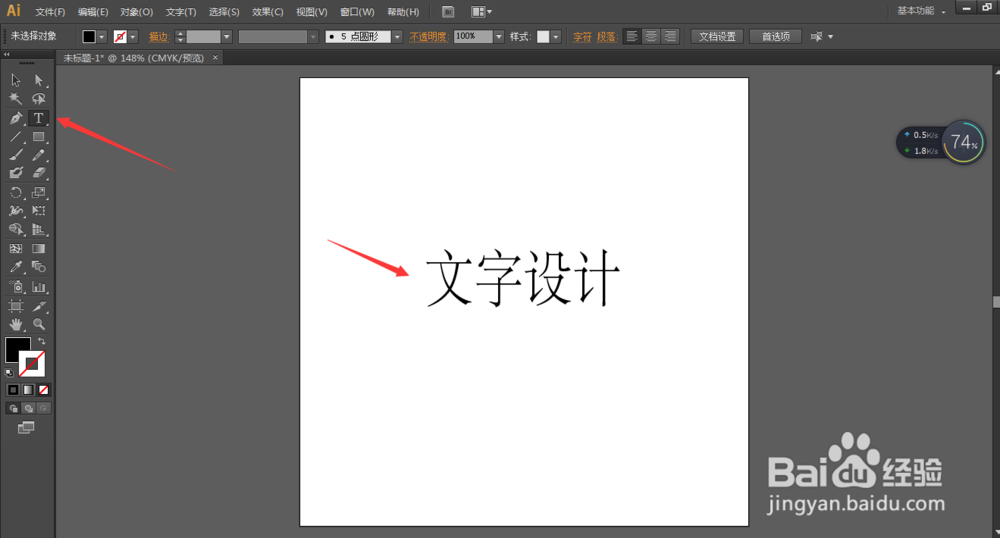The width and height of the screenshot is (1000, 538).
Task: Select the Shape Builder tool
Action: coord(16,229)
